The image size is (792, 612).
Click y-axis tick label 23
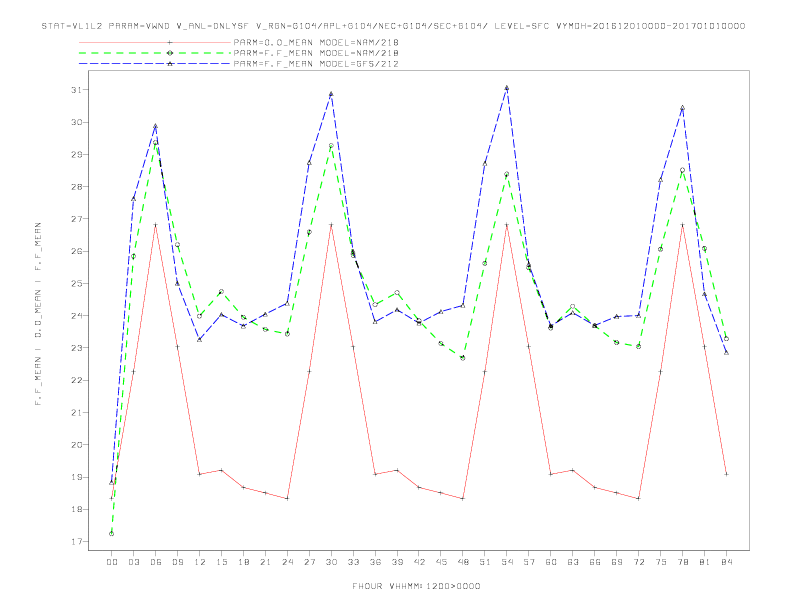click(x=76, y=348)
